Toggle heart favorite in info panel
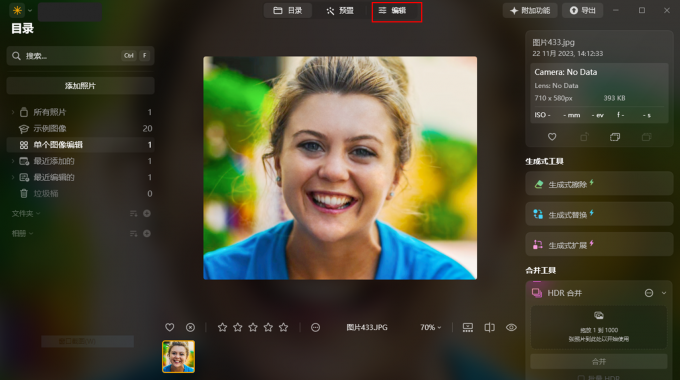The width and height of the screenshot is (680, 380). pos(552,137)
